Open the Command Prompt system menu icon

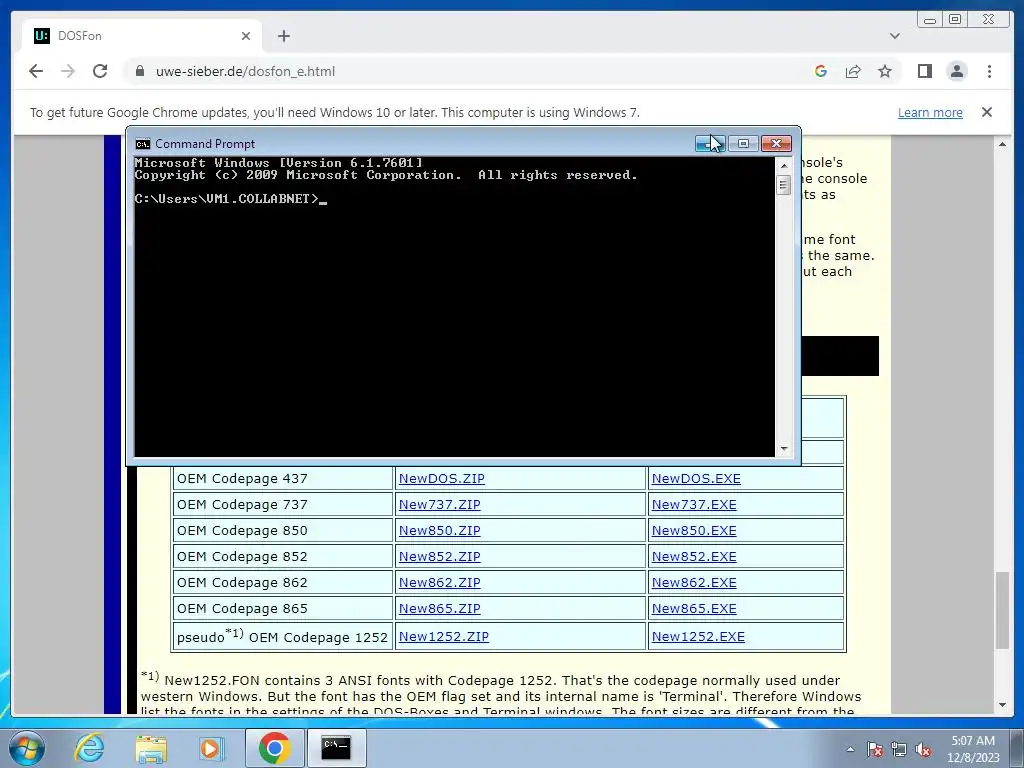(142, 144)
